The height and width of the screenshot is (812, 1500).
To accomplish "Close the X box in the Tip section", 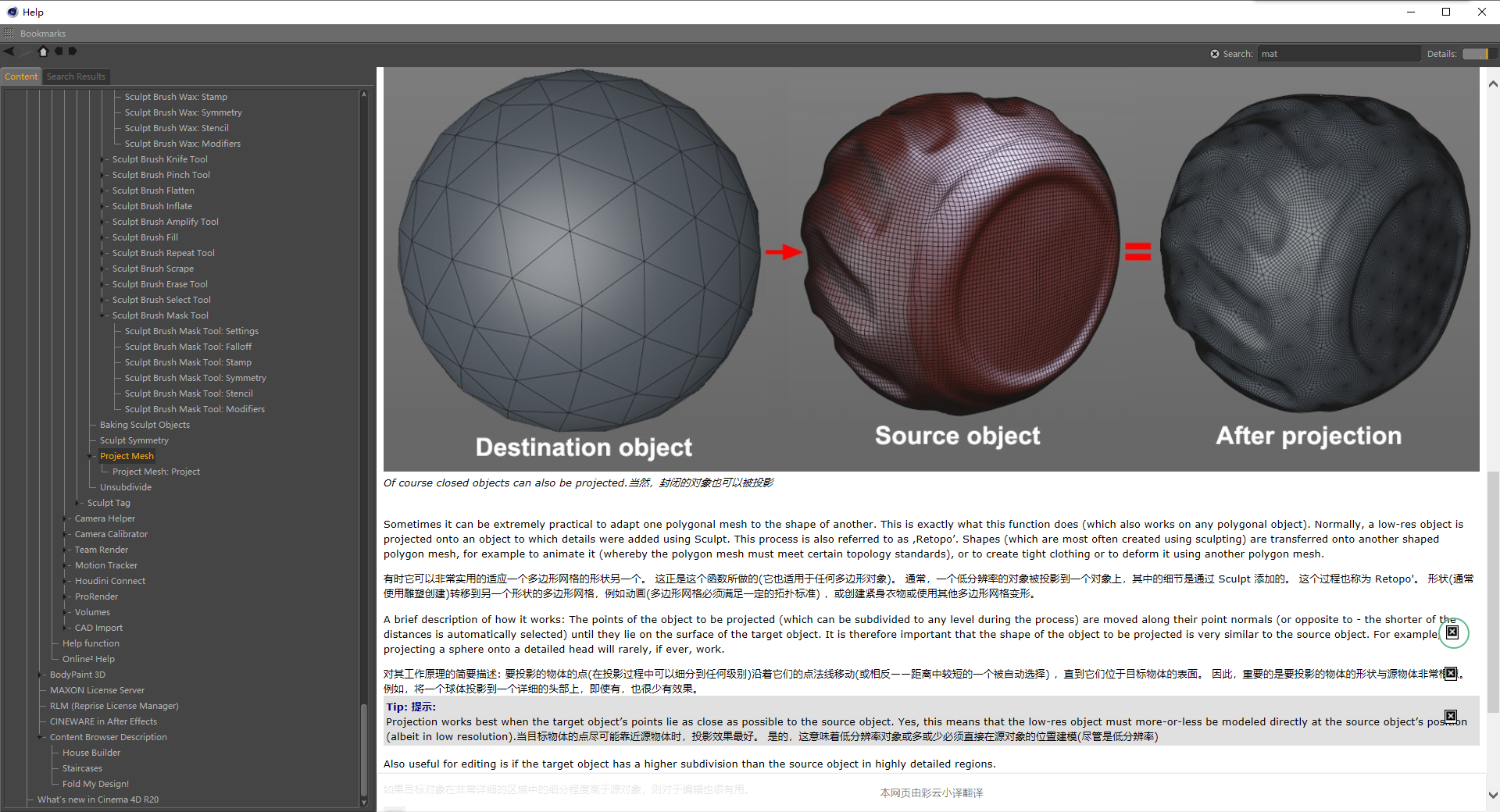I will pyautogui.click(x=1451, y=716).
